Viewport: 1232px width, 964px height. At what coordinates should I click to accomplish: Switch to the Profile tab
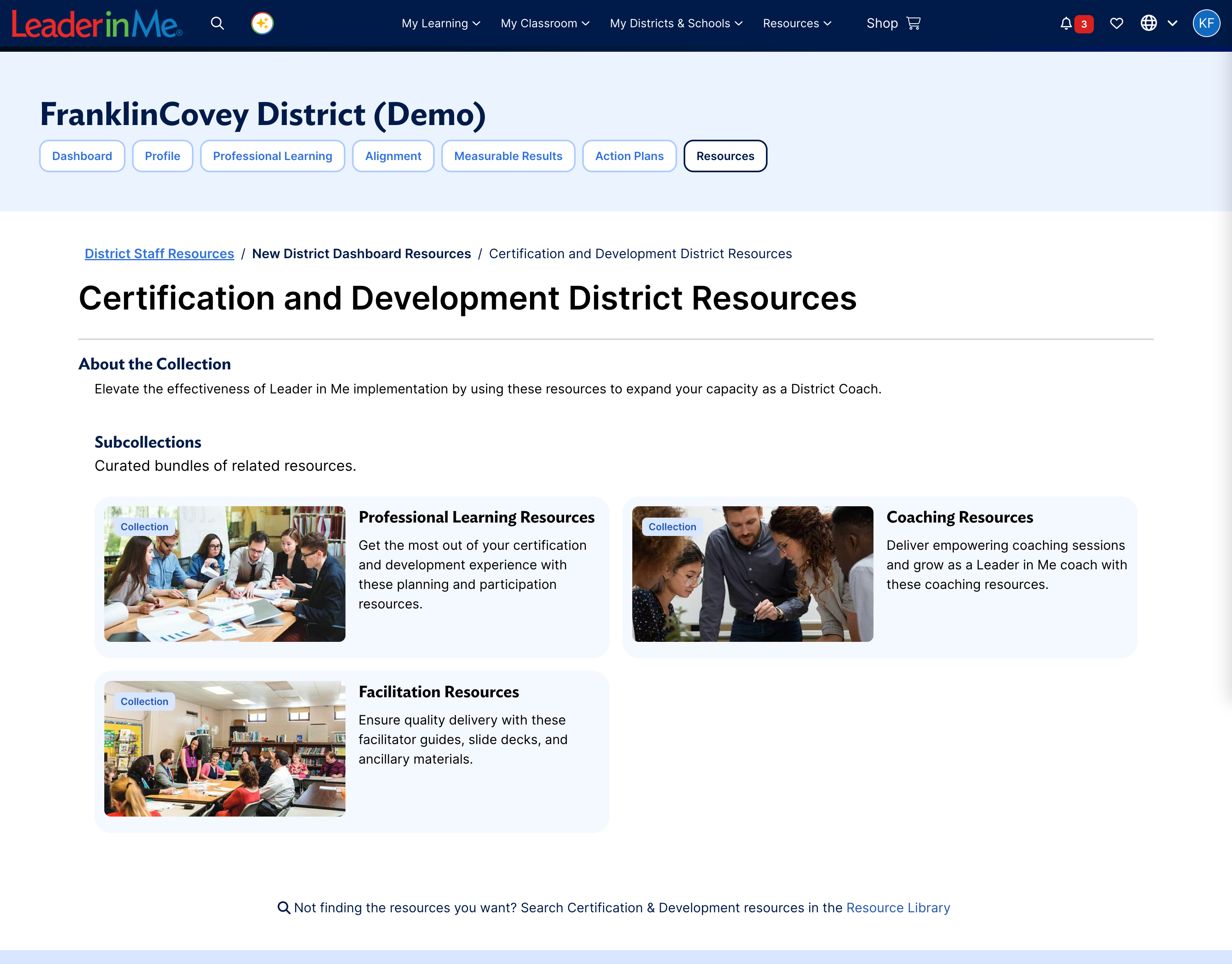pyautogui.click(x=163, y=156)
